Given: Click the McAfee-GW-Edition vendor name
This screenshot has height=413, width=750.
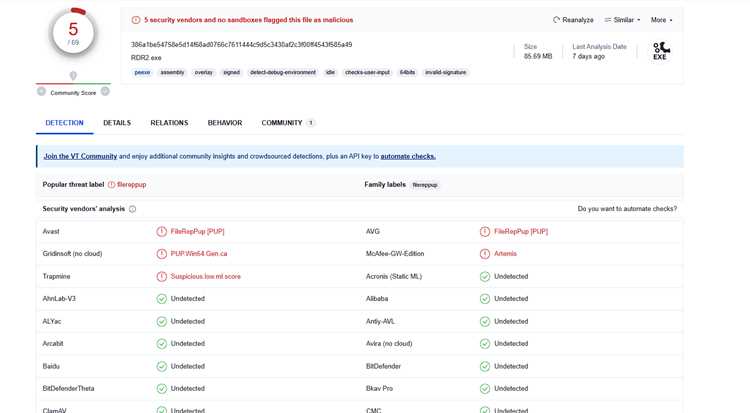Looking at the screenshot, I should pyautogui.click(x=395, y=254).
